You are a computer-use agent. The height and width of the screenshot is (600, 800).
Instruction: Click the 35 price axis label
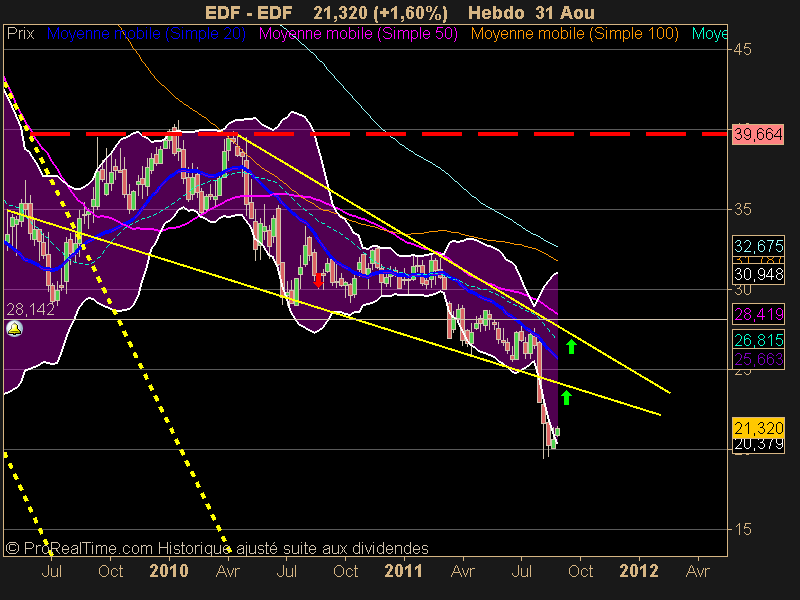[743, 209]
